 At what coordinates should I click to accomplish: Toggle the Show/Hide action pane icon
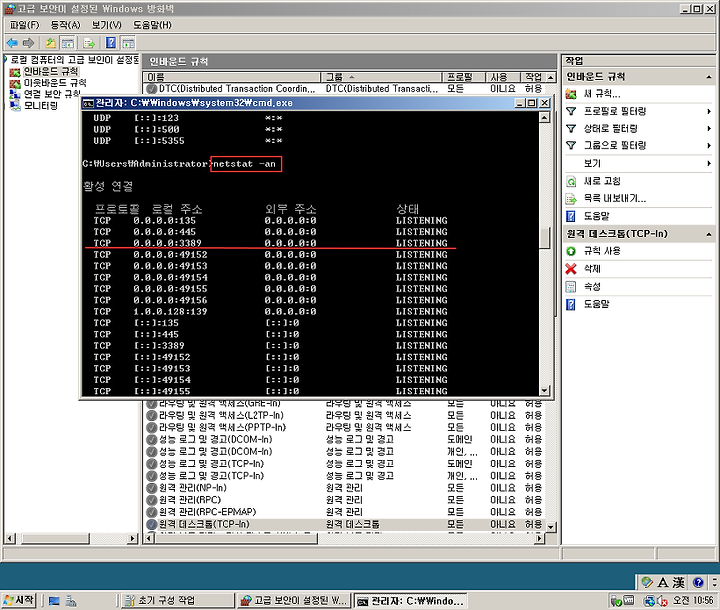click(x=128, y=43)
